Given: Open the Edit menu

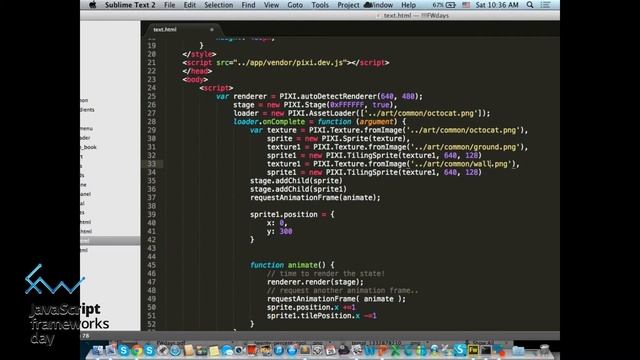Looking at the screenshot, I should 189,5.
